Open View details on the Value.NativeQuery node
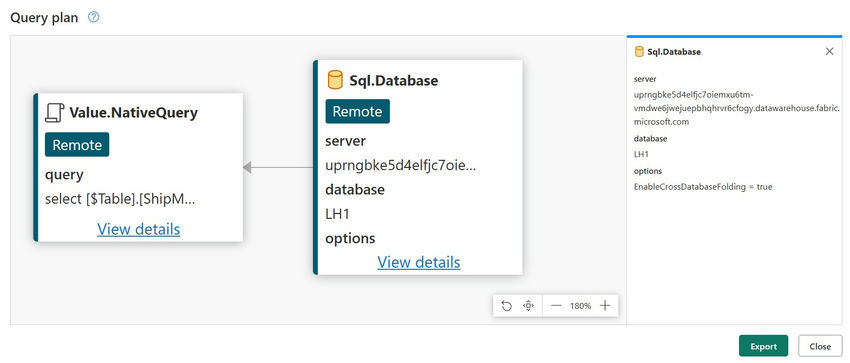Image resolution: width=850 pixels, height=363 pixels. coord(139,229)
